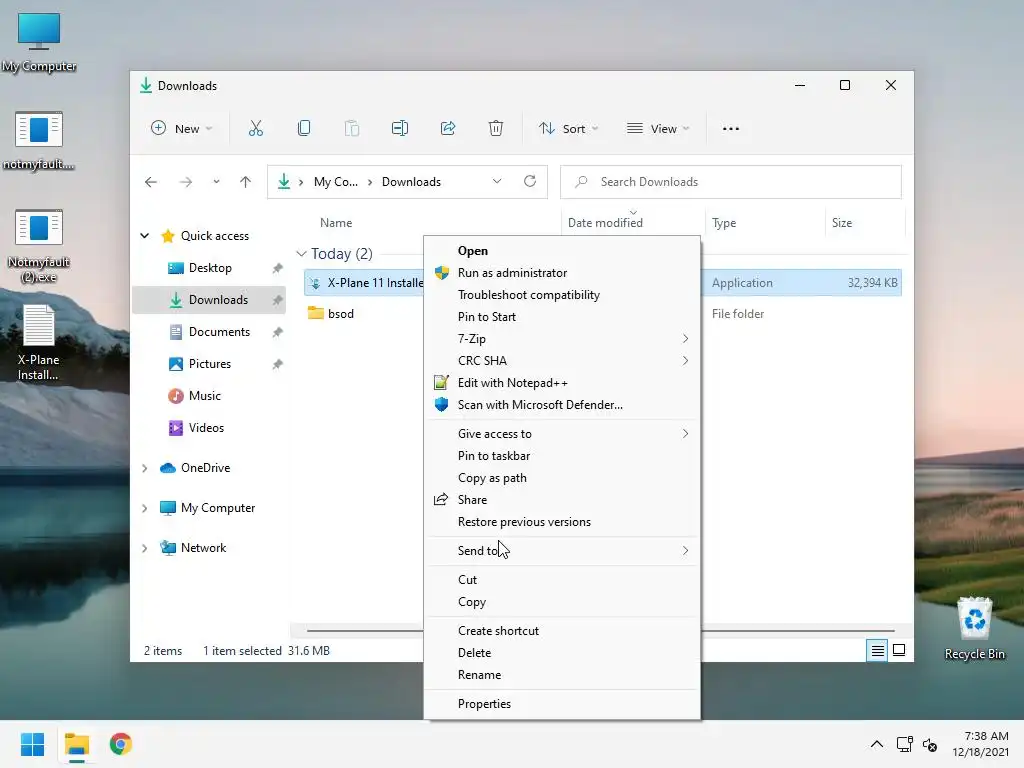The width and height of the screenshot is (1024, 768).
Task: Switch to large thumbnails view icon
Action: pos(899,650)
